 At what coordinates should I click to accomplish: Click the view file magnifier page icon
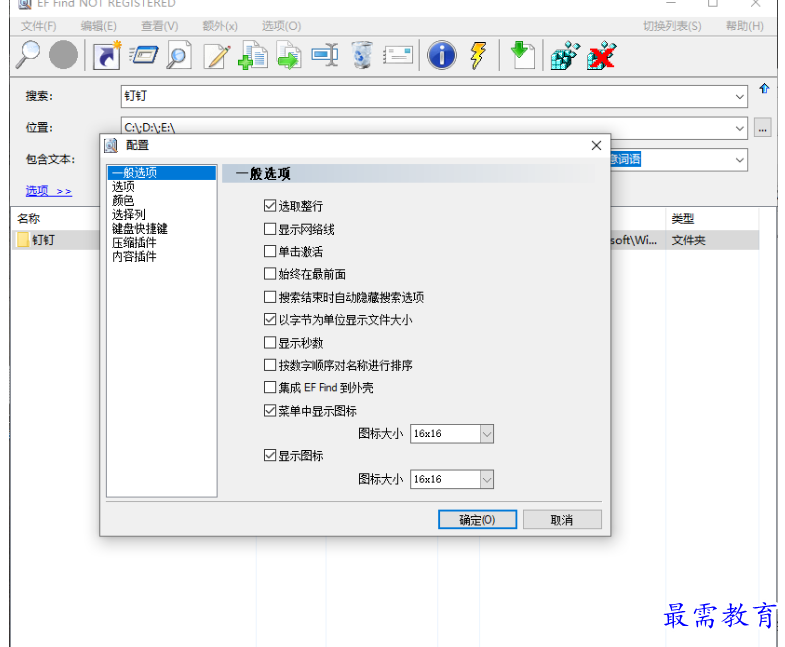pyautogui.click(x=179, y=54)
